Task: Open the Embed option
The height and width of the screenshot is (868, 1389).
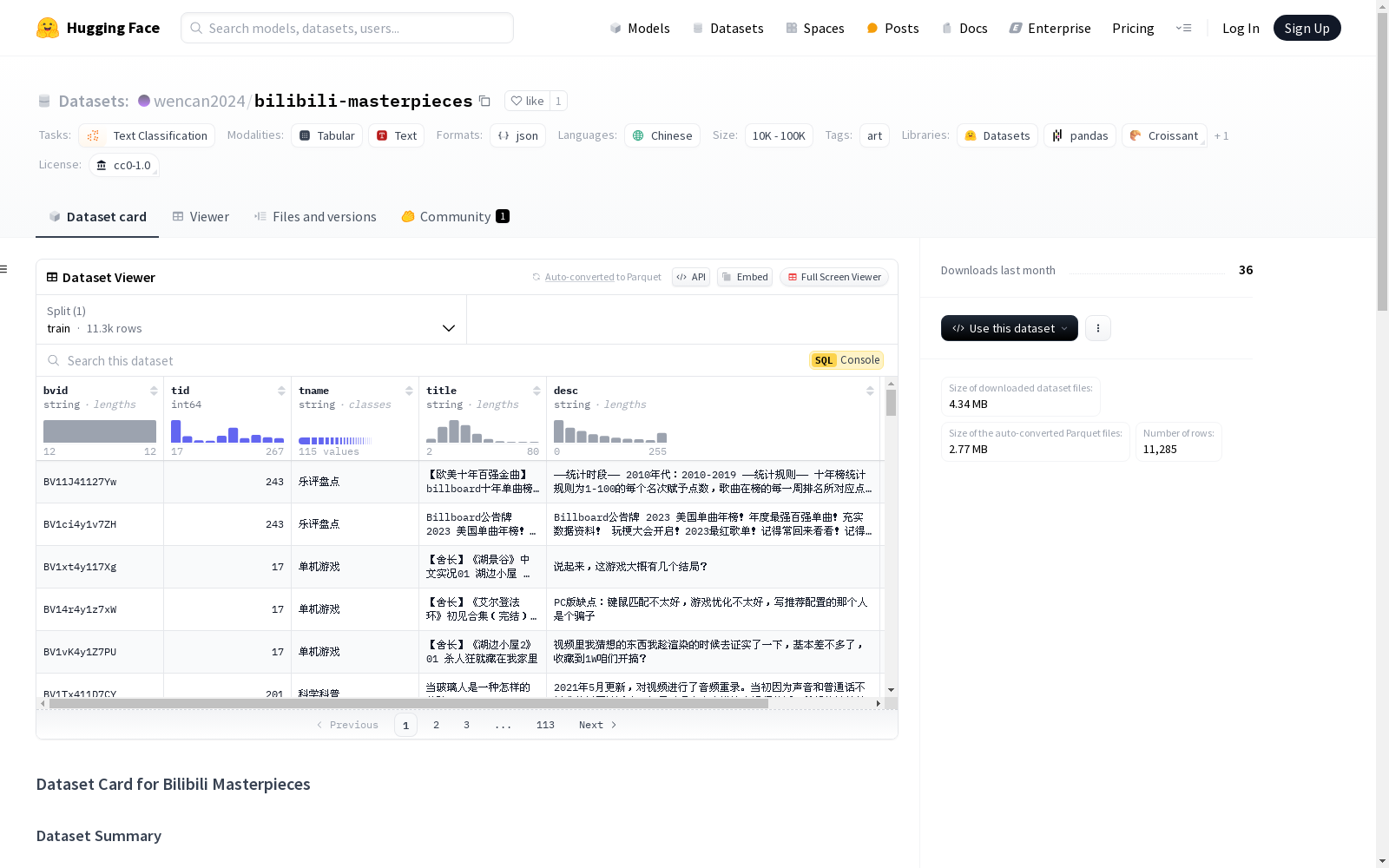Action: point(745,277)
